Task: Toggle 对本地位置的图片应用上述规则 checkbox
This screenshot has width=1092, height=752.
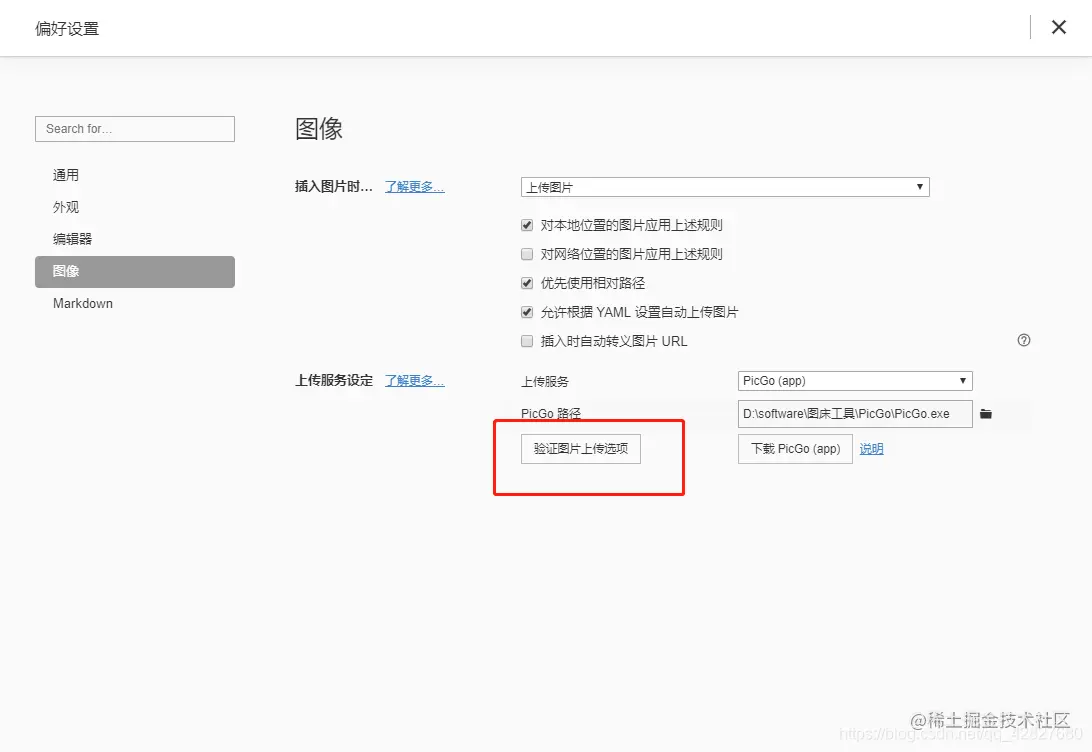Action: [x=527, y=225]
